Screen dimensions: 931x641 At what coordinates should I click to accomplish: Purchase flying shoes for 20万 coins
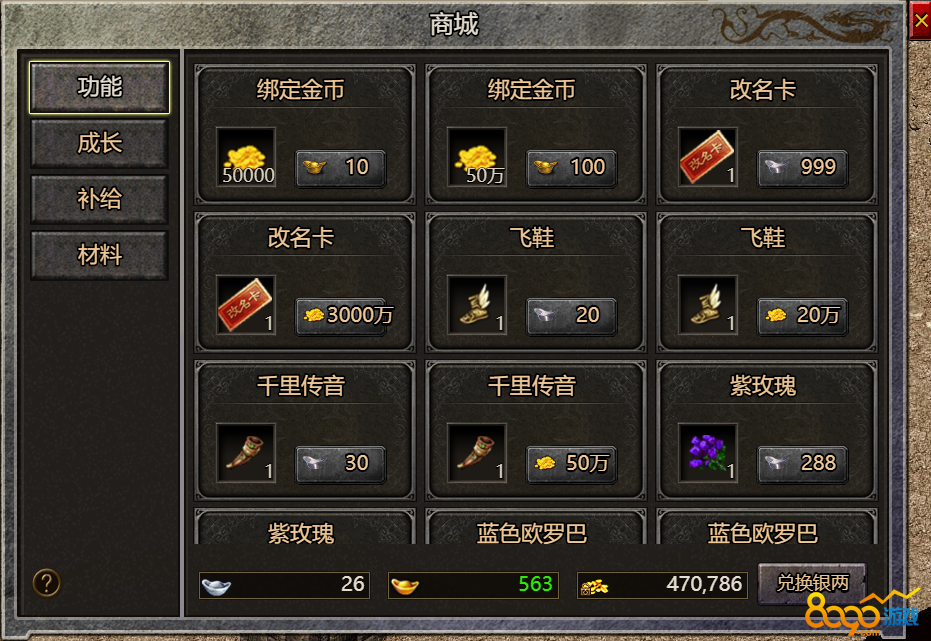point(802,316)
